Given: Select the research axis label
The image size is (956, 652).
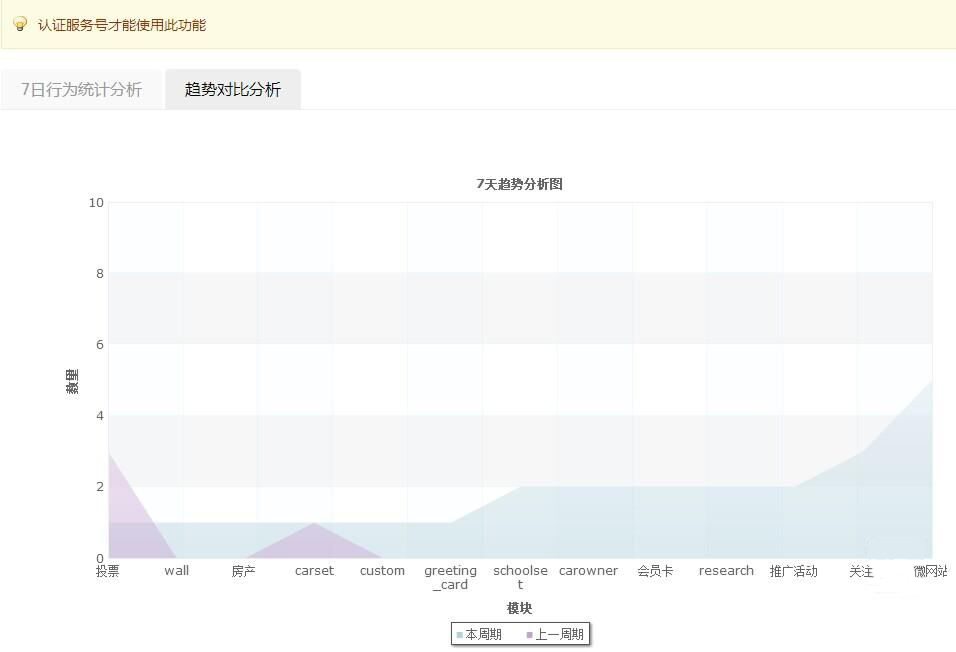Looking at the screenshot, I should [x=726, y=571].
